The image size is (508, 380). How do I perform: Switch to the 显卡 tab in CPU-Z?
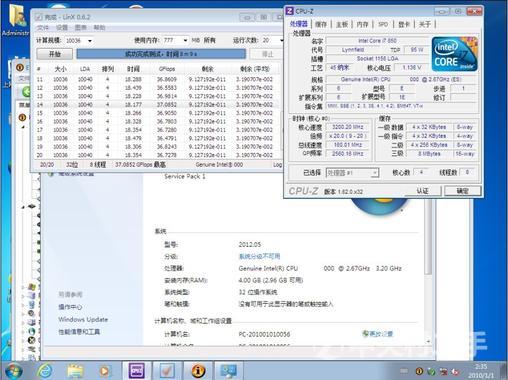coord(404,24)
